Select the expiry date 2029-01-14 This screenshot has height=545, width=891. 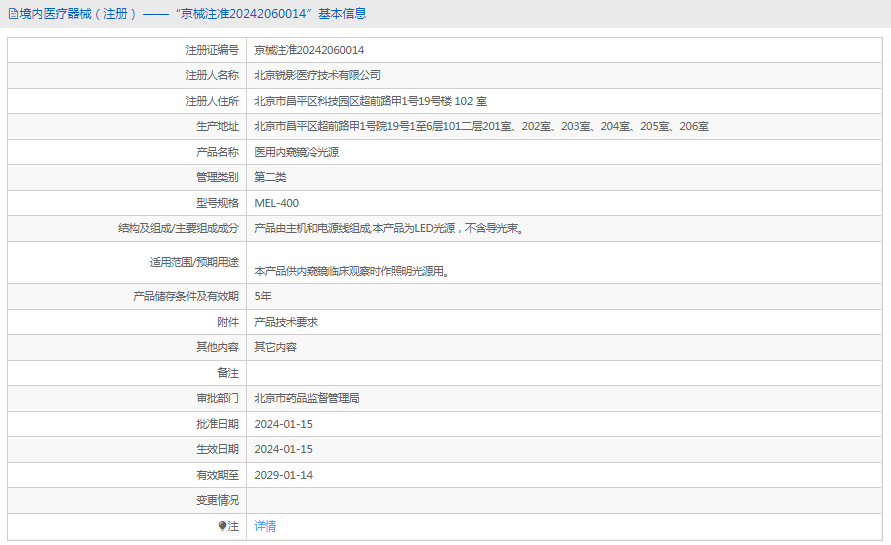284,475
